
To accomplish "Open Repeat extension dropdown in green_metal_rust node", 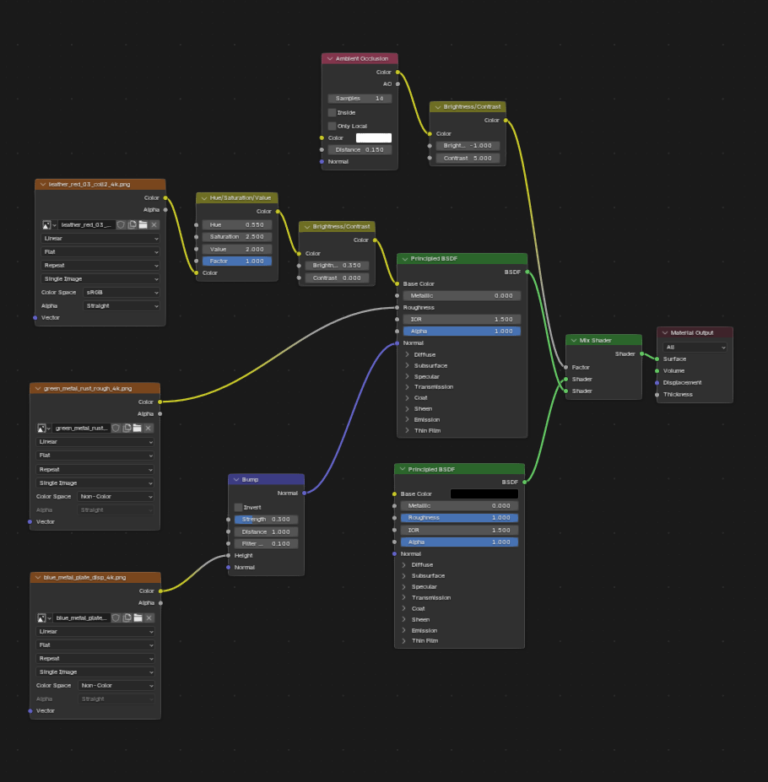I will 95,469.
